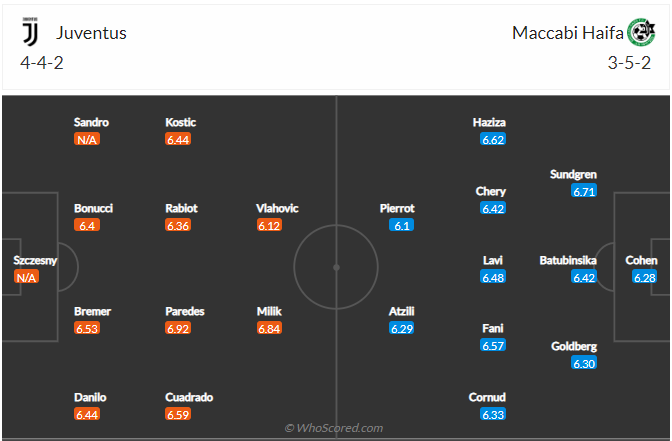
Task: Open the Maccabi Haifa team name link
Action: click(x=567, y=33)
